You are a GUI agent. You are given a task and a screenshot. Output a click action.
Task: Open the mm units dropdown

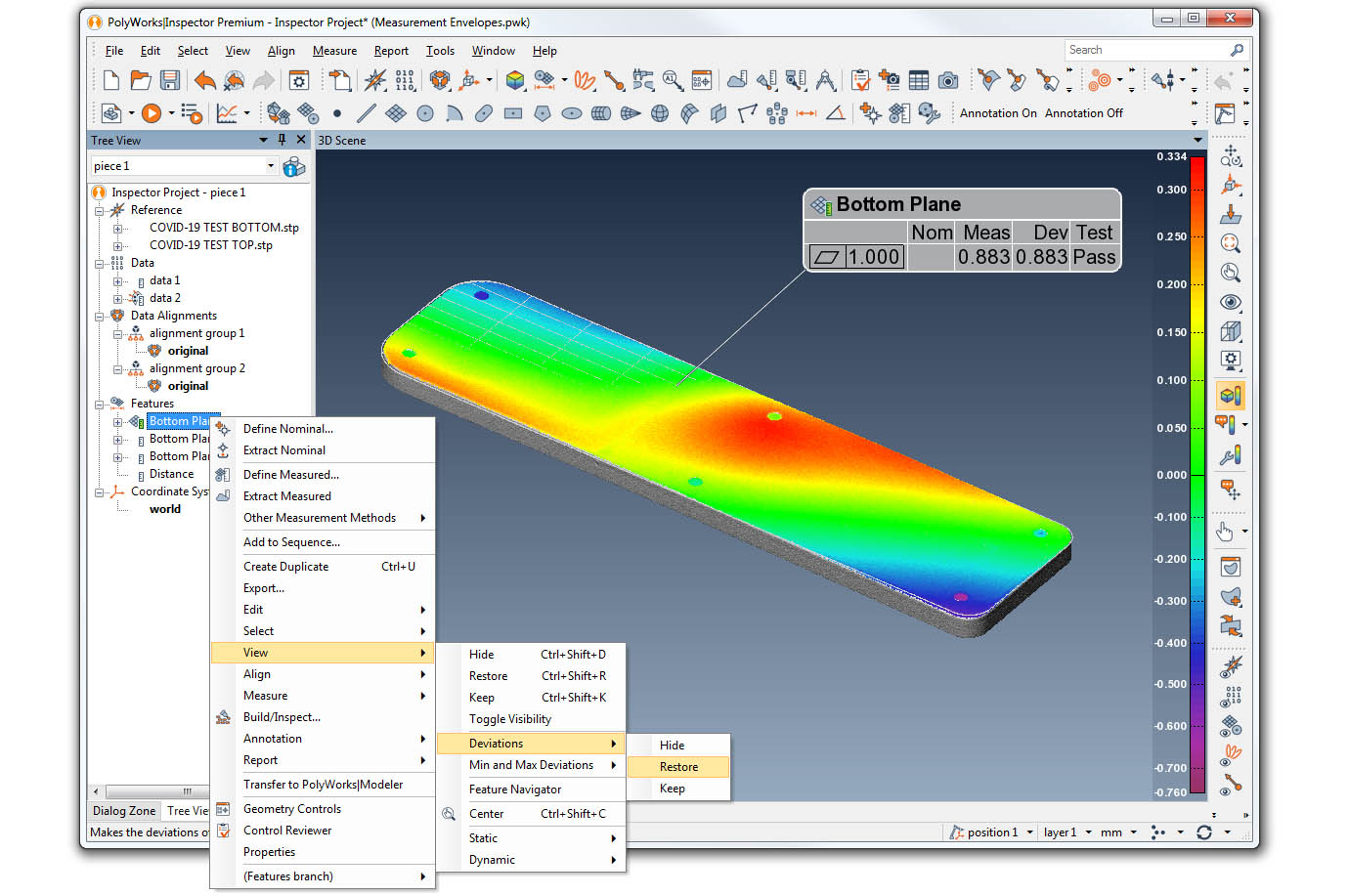1133,832
